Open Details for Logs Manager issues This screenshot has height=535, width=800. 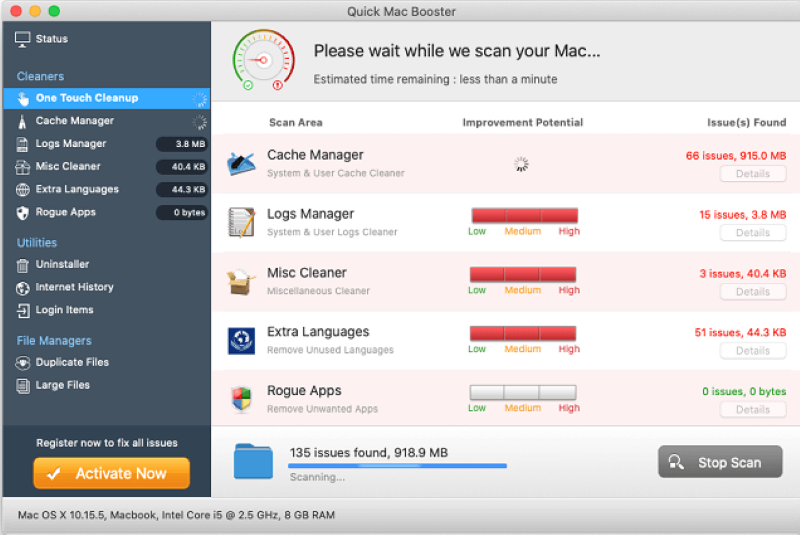(x=752, y=233)
